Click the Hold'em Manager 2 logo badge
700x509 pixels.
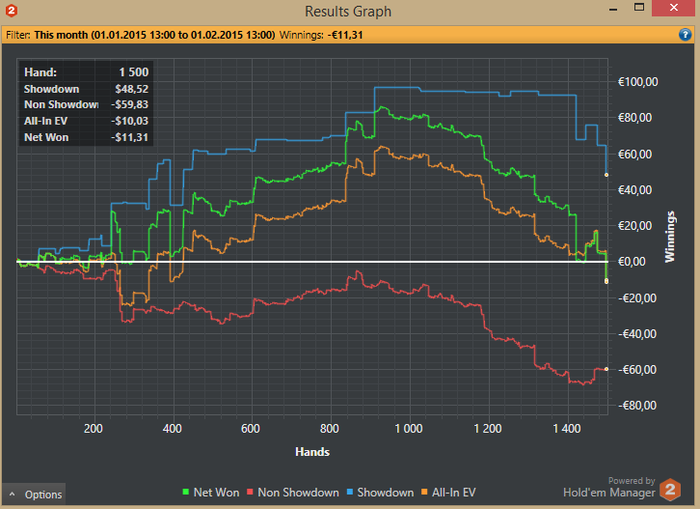(670, 490)
